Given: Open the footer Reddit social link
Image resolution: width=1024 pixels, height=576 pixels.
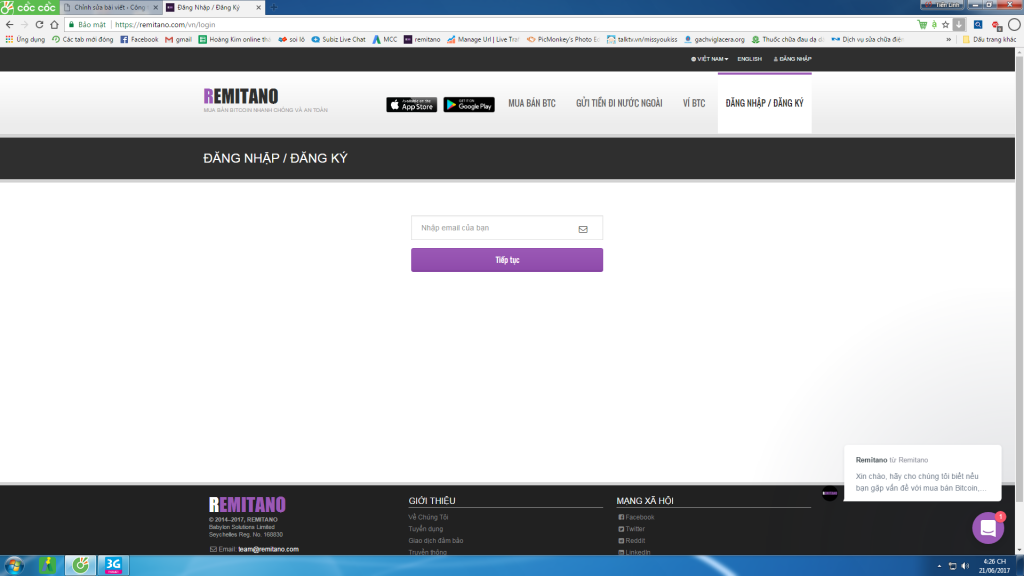Looking at the screenshot, I should (632, 541).
